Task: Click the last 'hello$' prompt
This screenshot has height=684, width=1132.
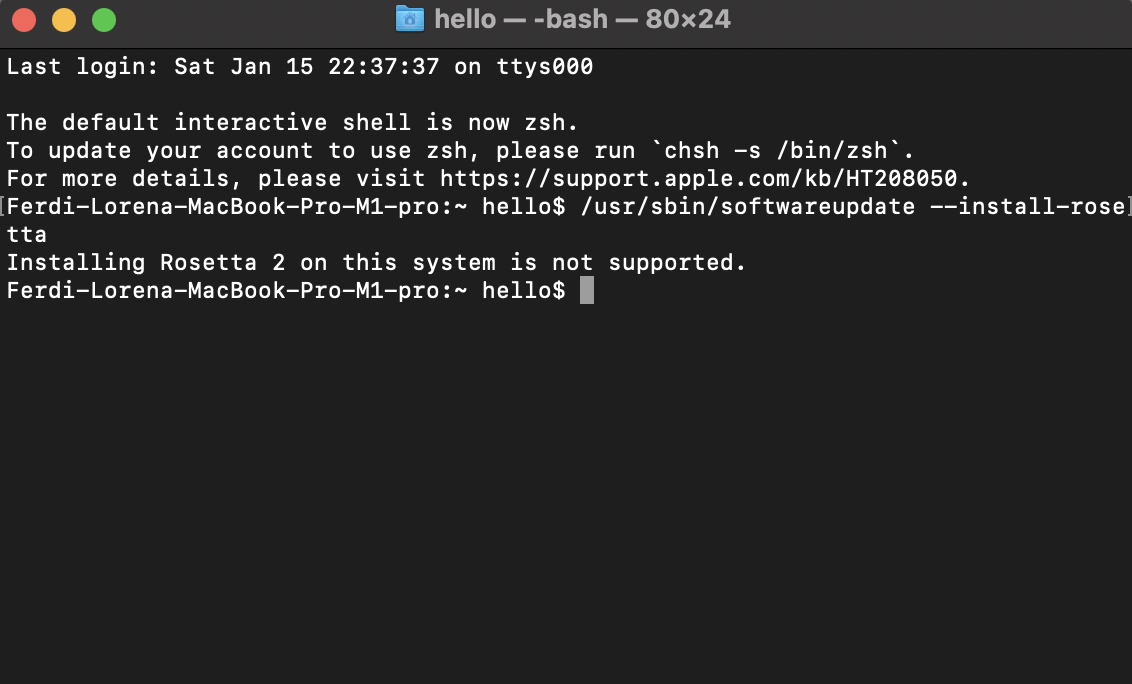Action: (523, 290)
